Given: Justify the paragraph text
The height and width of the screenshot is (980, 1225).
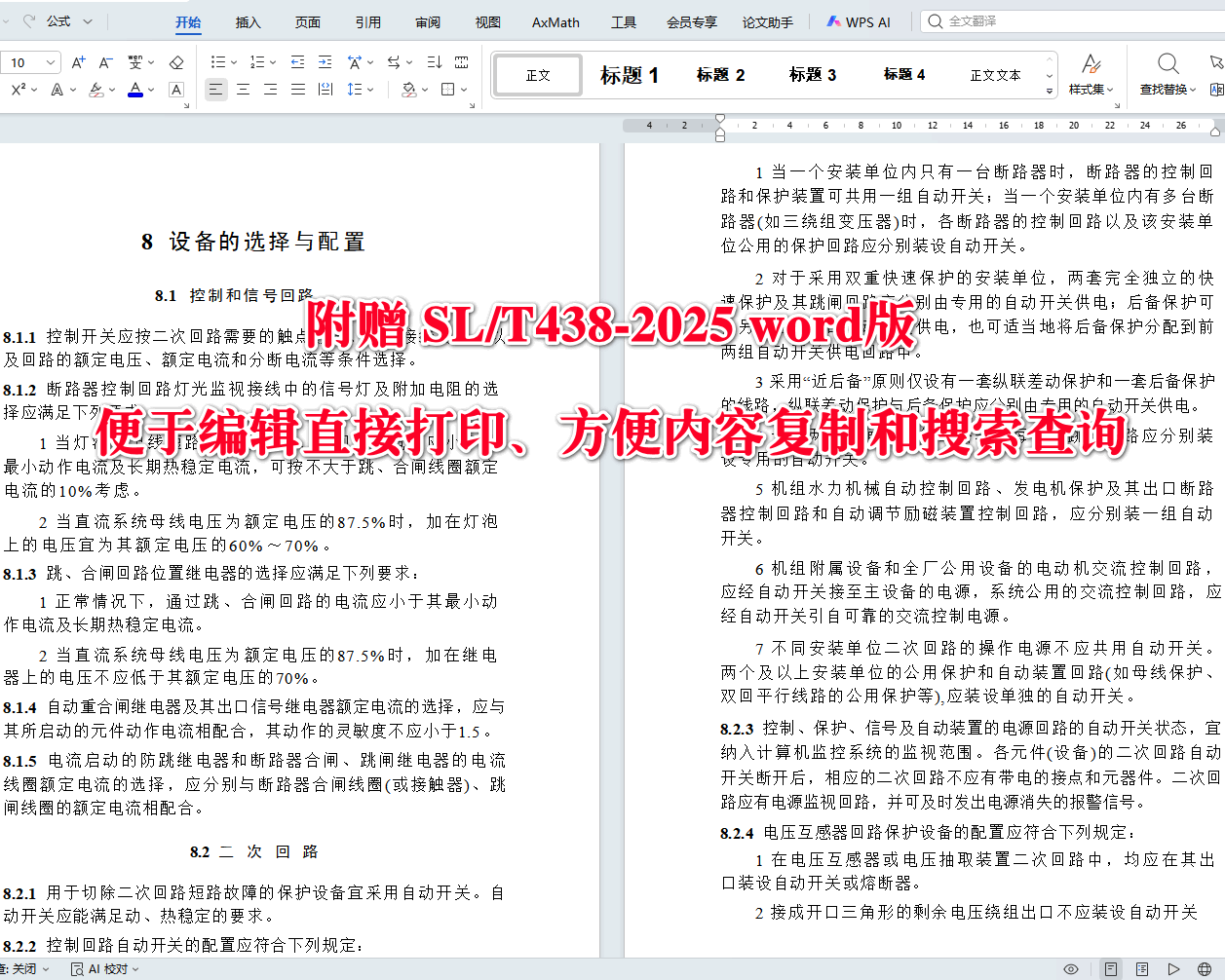Looking at the screenshot, I should (x=298, y=90).
